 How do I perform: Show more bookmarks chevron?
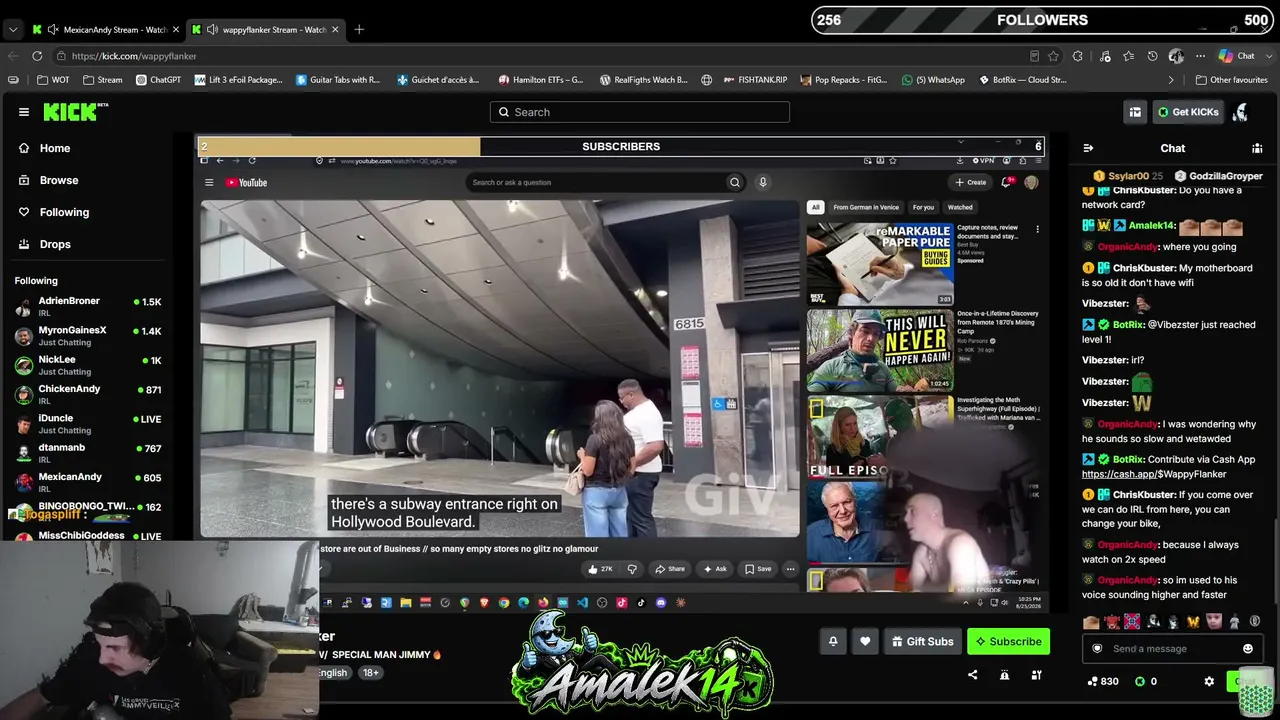[1171, 80]
